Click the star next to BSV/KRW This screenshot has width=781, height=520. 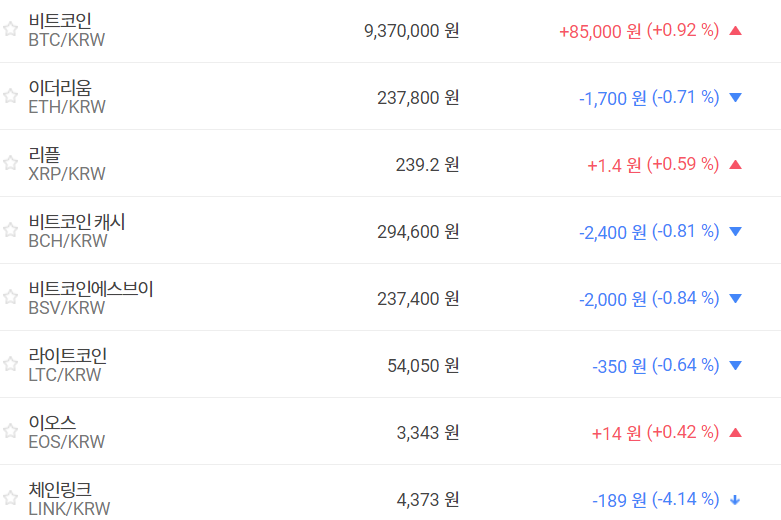(x=10, y=297)
